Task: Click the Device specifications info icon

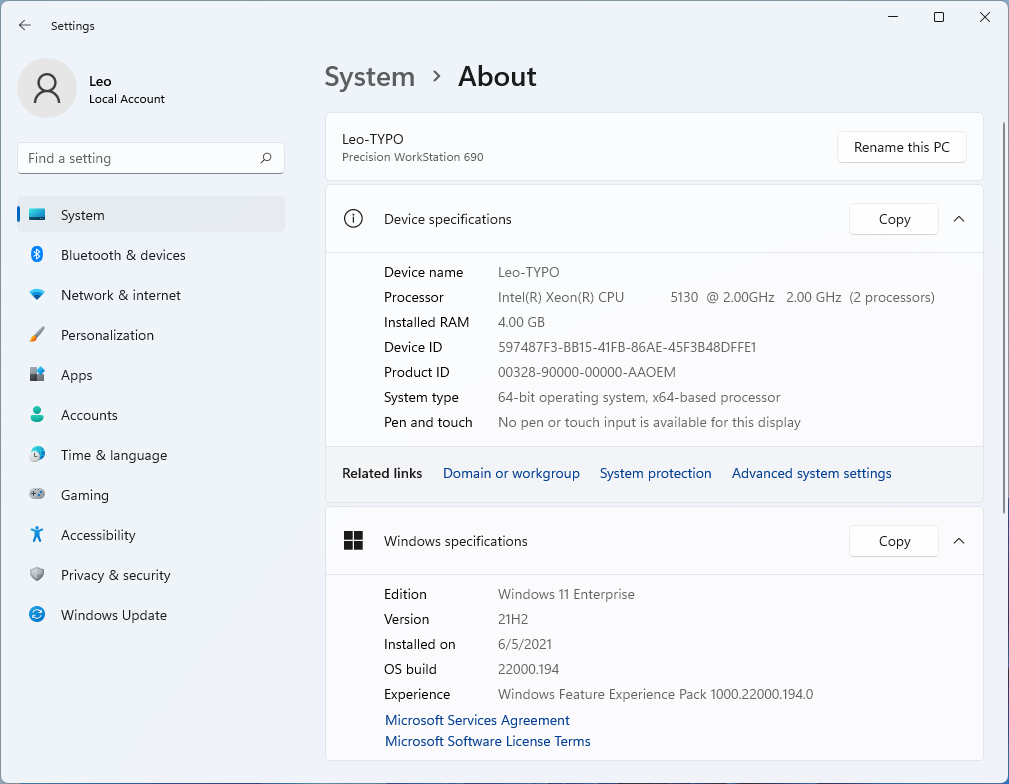Action: (353, 219)
